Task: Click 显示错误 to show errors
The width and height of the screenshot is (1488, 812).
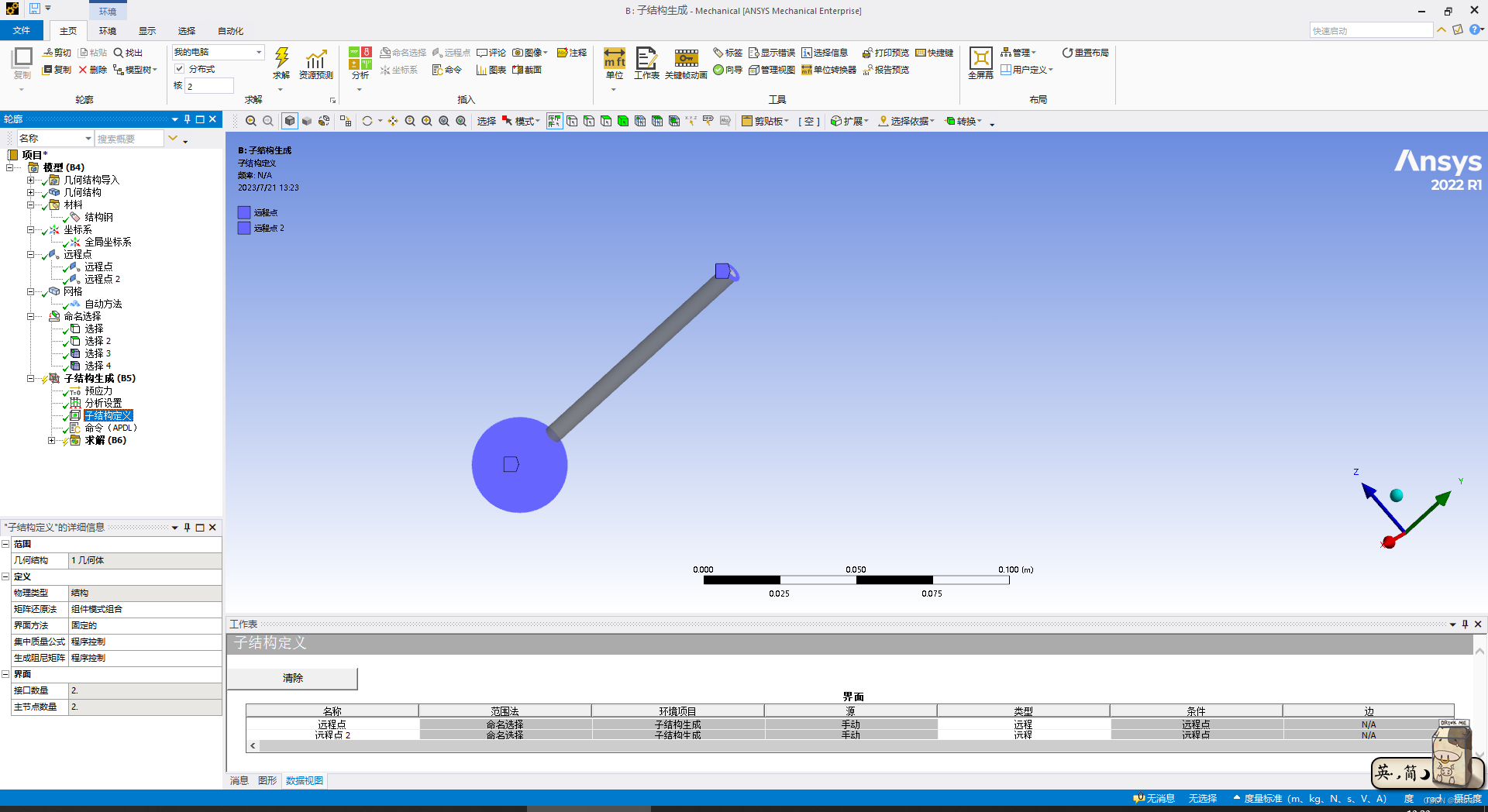Action: click(771, 53)
